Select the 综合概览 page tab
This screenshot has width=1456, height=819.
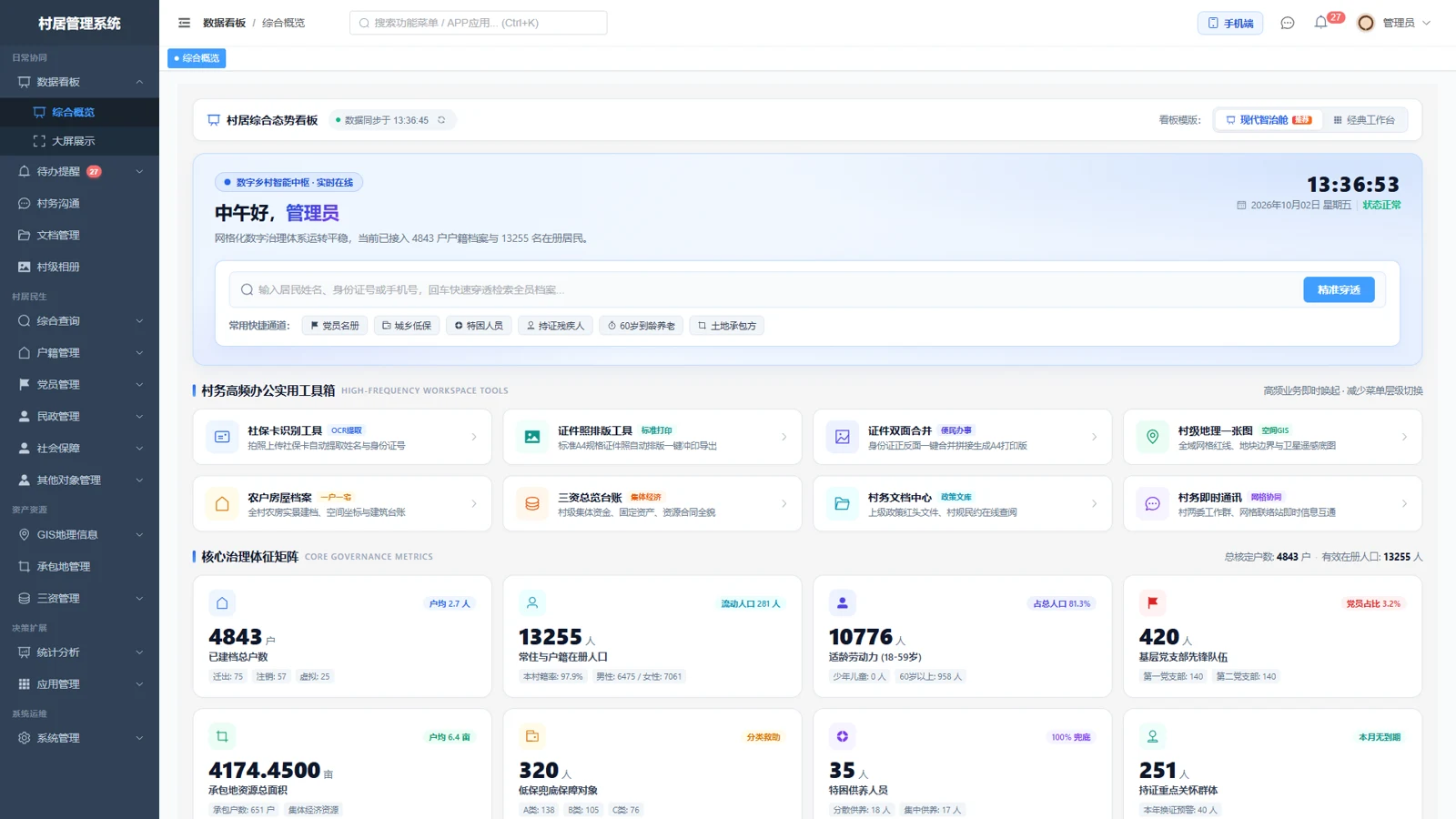(x=197, y=58)
